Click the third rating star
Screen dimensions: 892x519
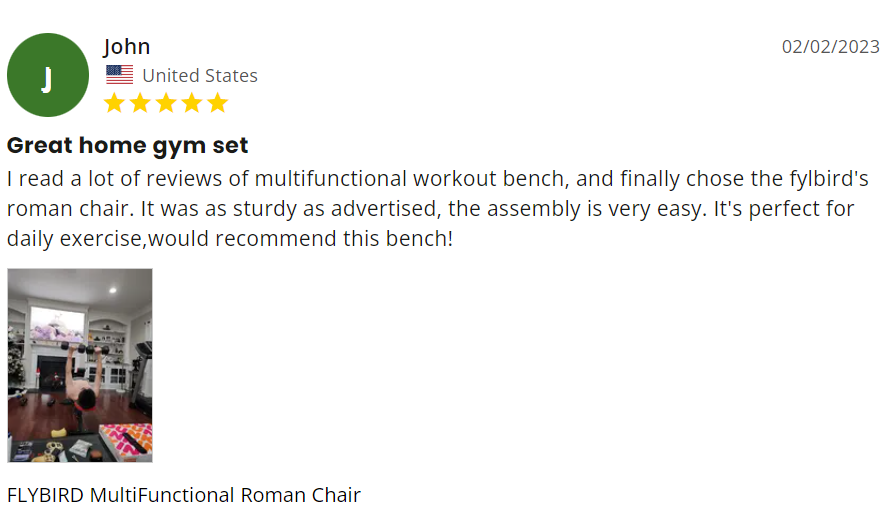[166, 103]
